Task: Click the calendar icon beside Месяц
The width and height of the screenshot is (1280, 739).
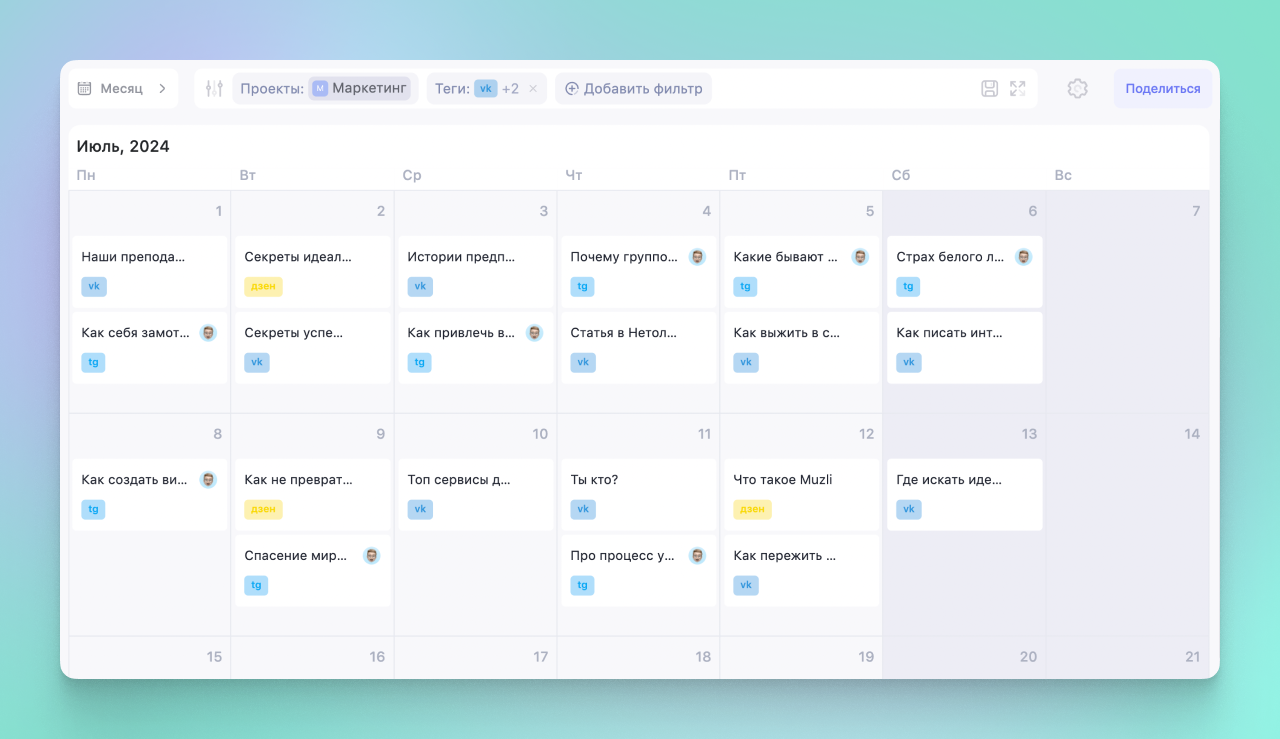Action: [x=85, y=89]
